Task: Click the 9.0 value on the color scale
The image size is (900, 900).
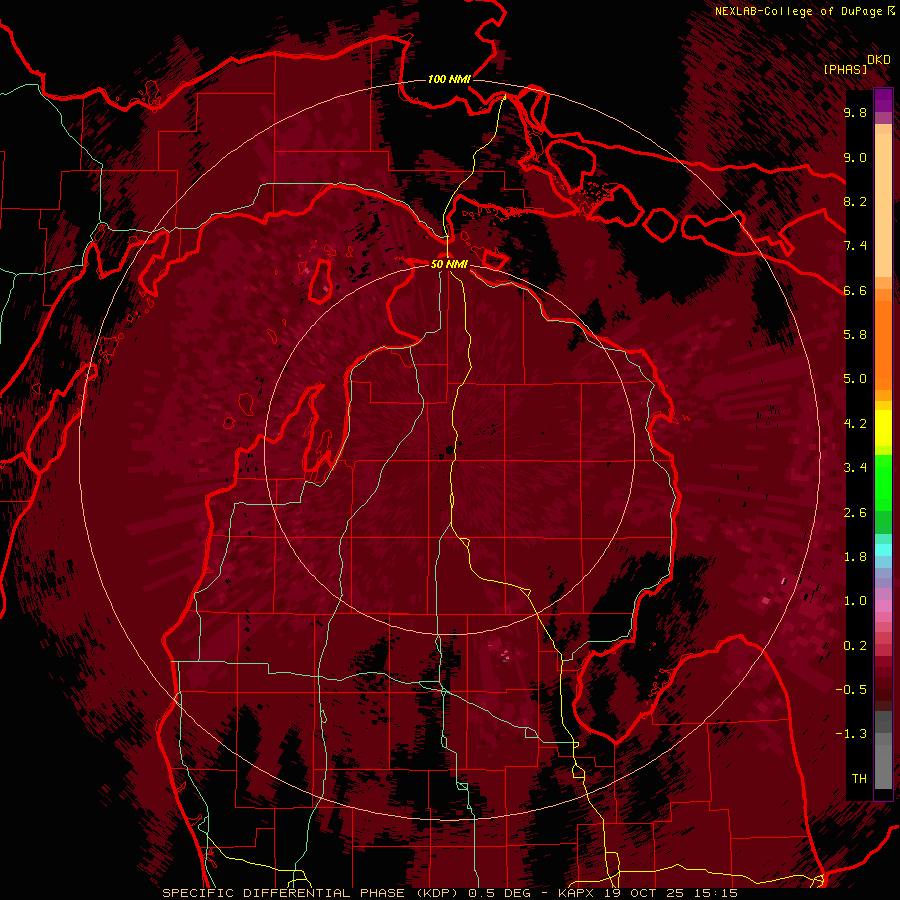Action: point(855,157)
